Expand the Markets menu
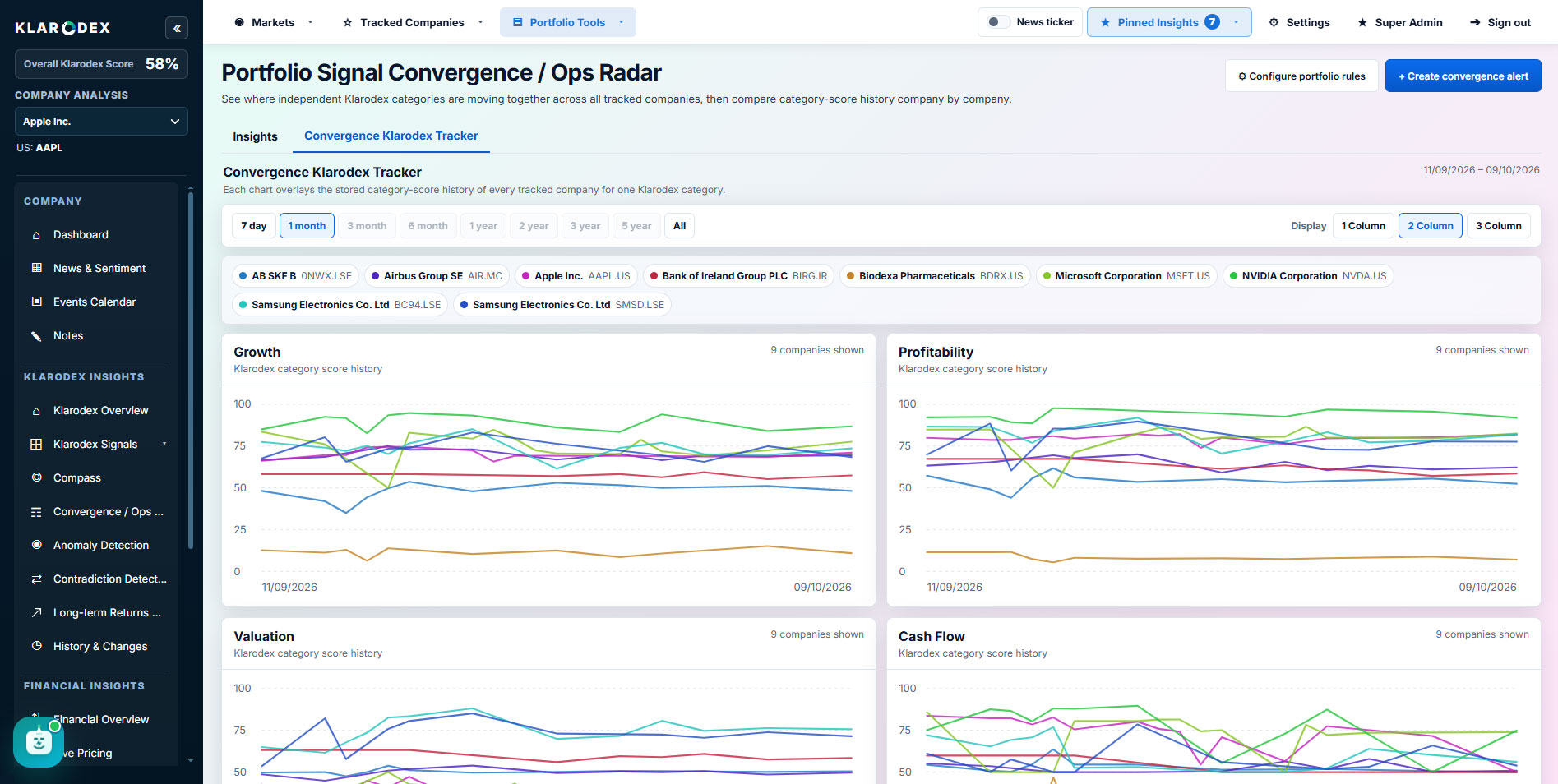 (x=274, y=22)
